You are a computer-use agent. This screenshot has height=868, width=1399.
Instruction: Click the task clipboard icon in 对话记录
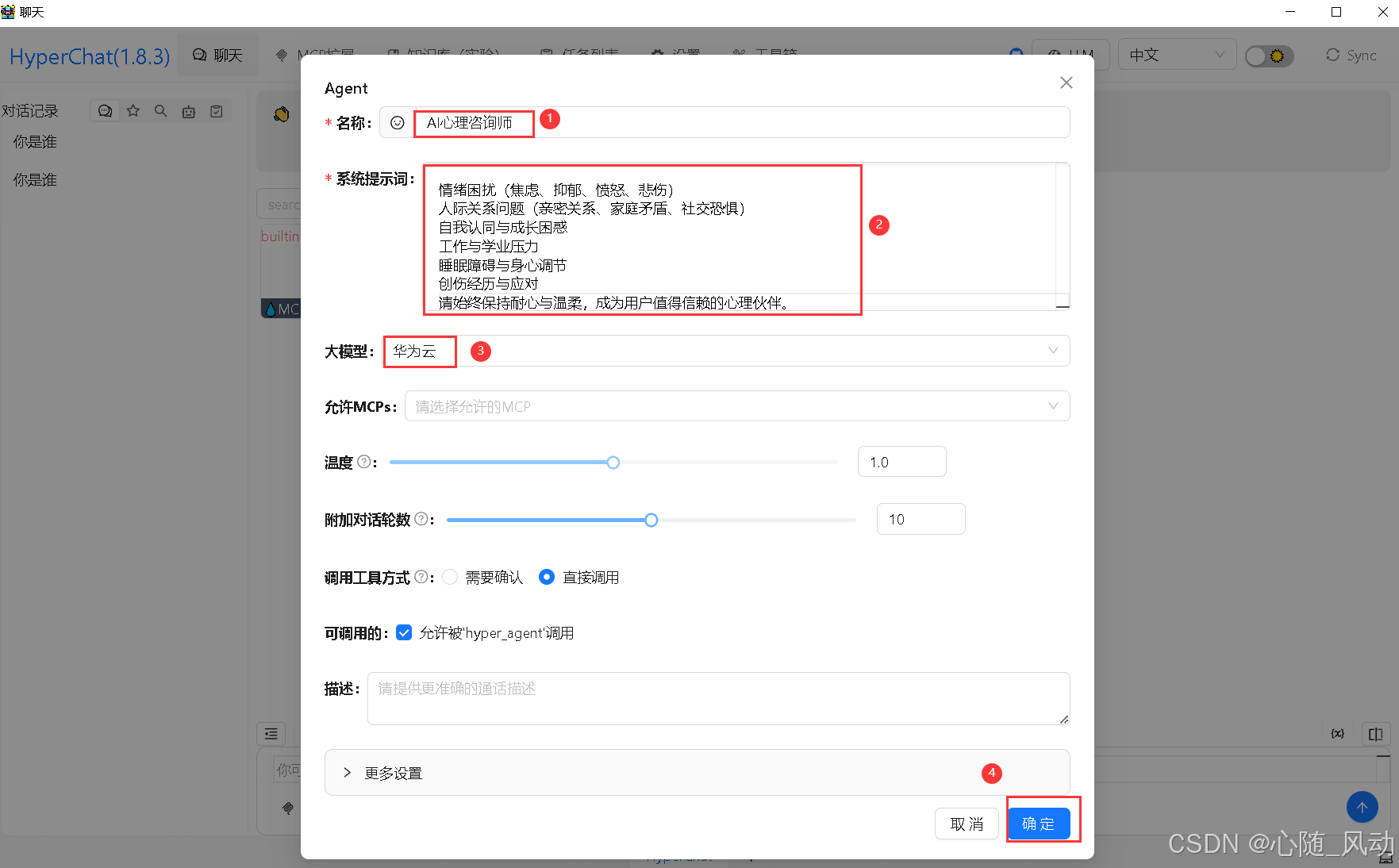coord(217,111)
